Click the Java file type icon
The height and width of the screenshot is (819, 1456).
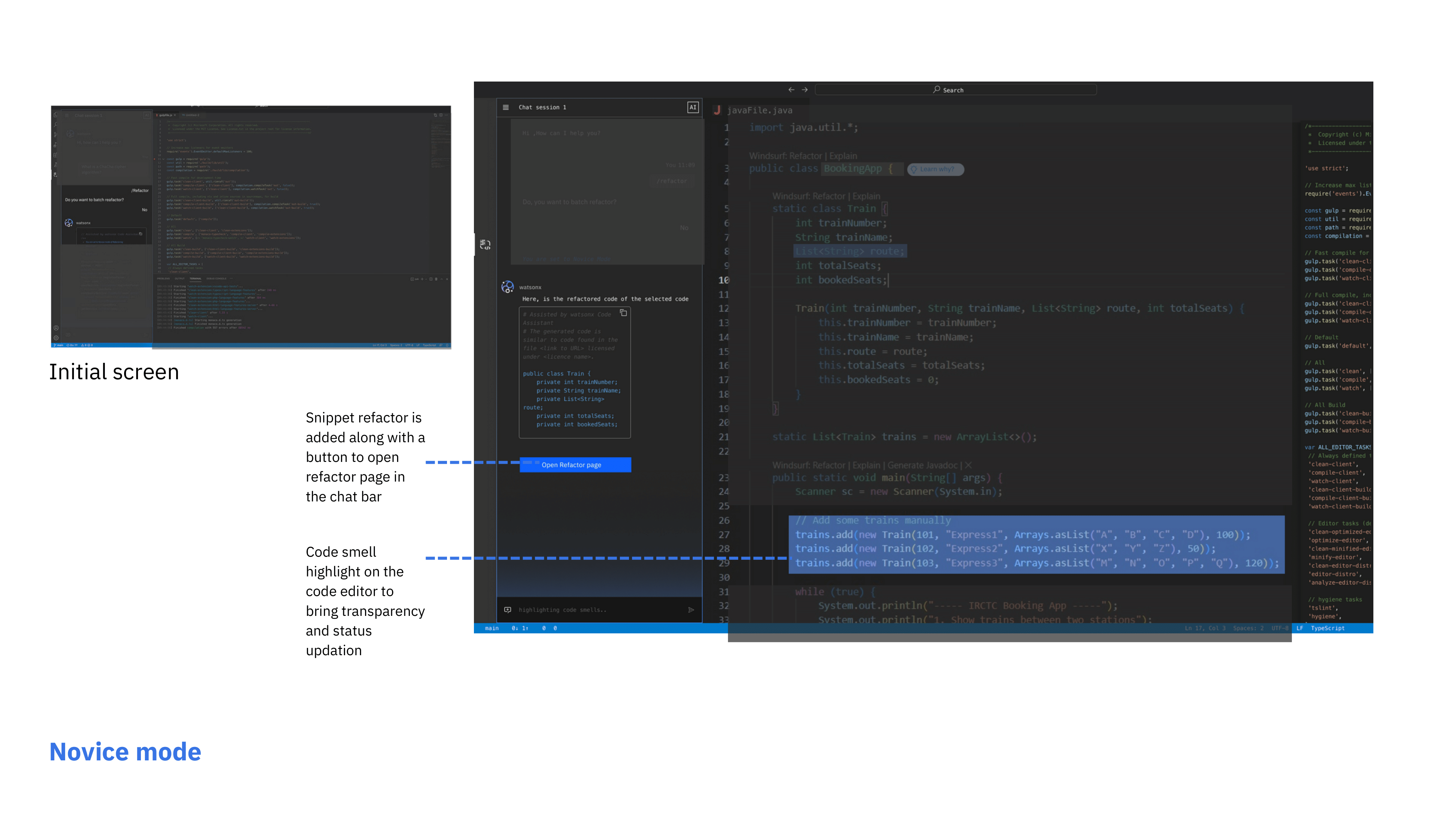(x=717, y=110)
